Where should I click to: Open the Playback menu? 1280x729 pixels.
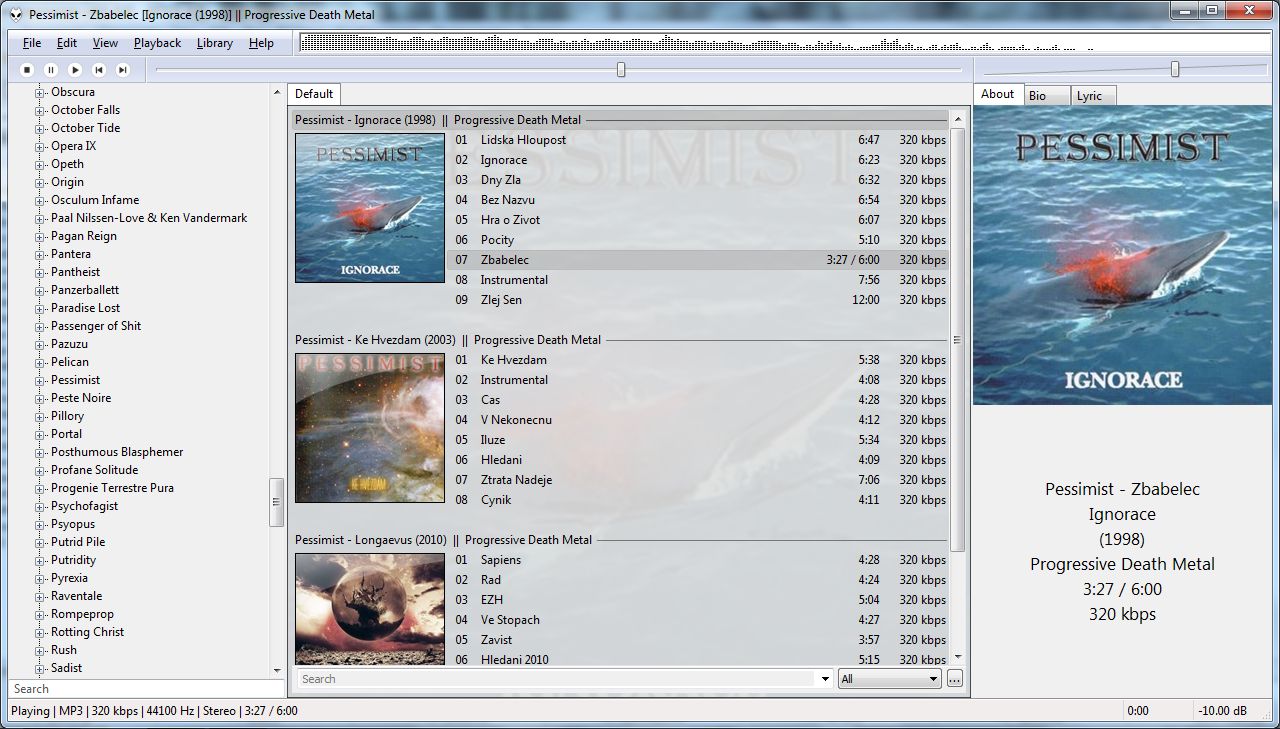pyautogui.click(x=157, y=43)
